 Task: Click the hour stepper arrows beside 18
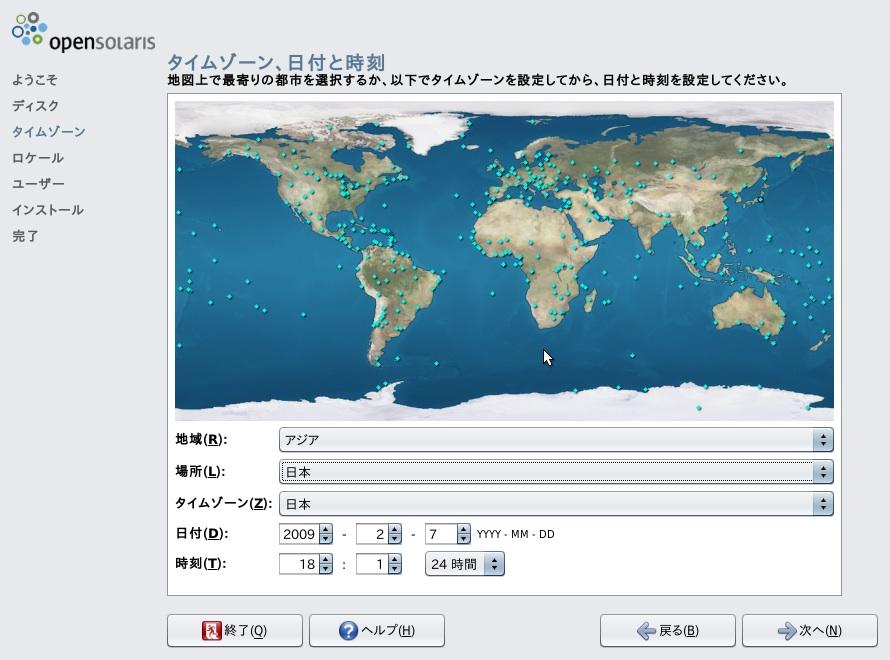tap(325, 564)
